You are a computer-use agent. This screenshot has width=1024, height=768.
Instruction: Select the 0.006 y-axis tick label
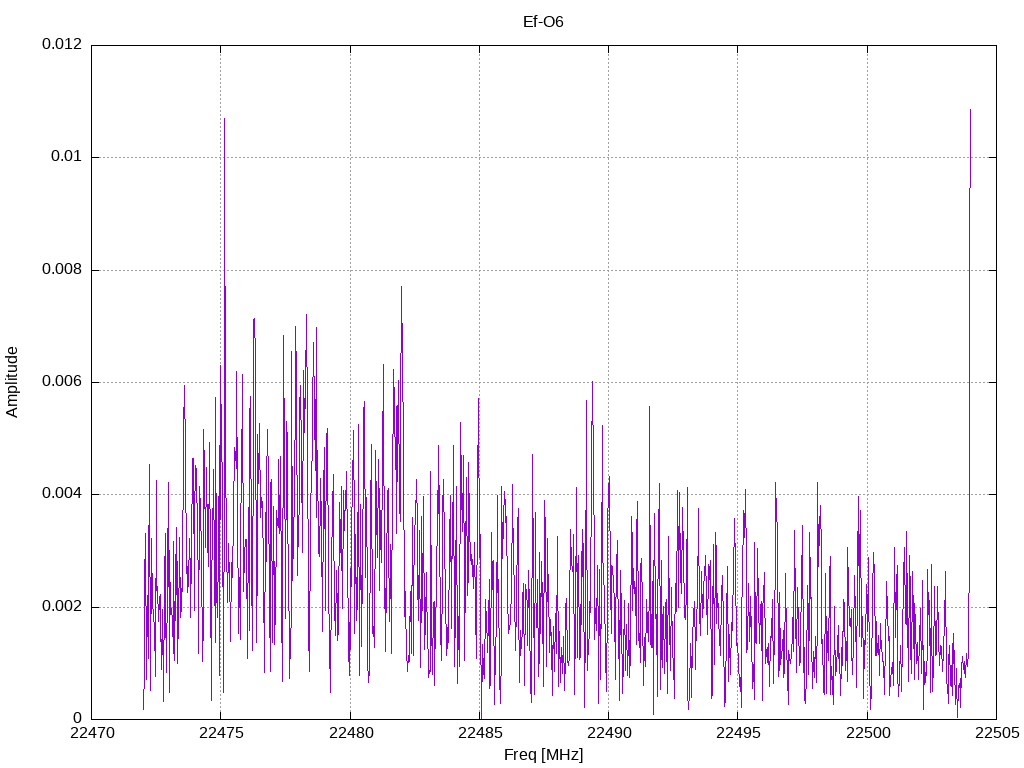click(x=62, y=381)
